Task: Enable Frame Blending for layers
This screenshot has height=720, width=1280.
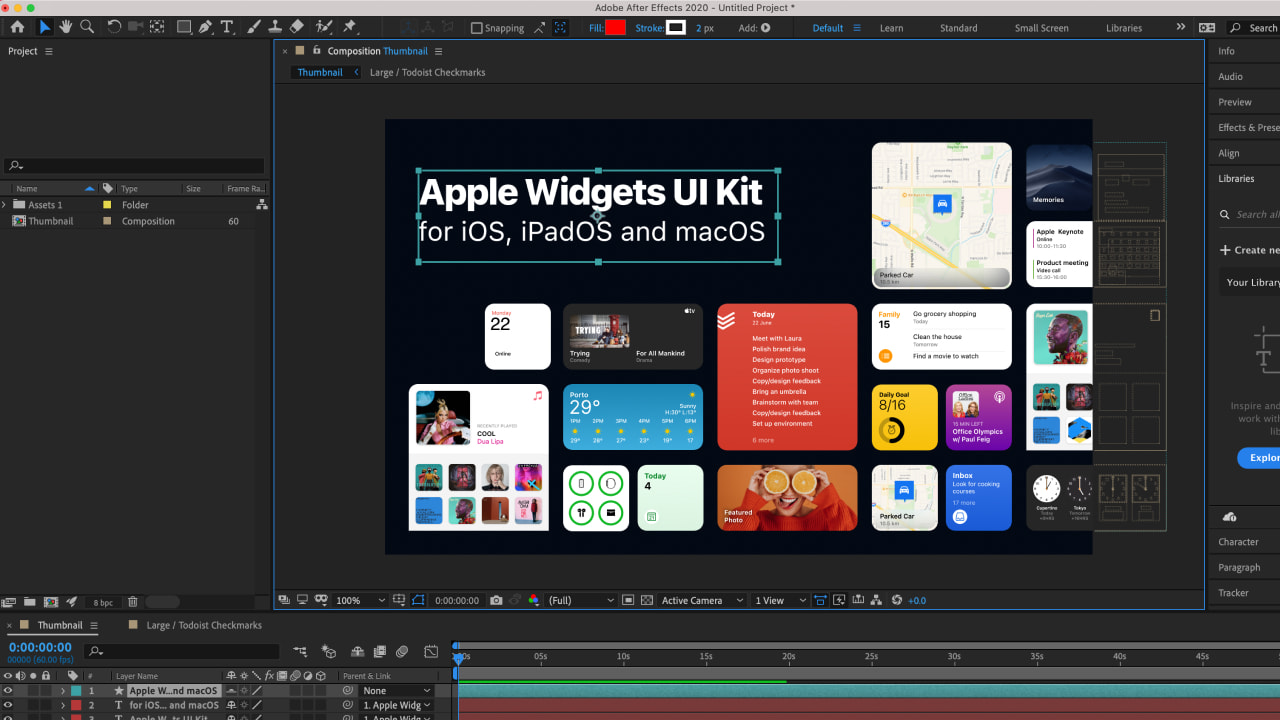Action: tap(379, 652)
